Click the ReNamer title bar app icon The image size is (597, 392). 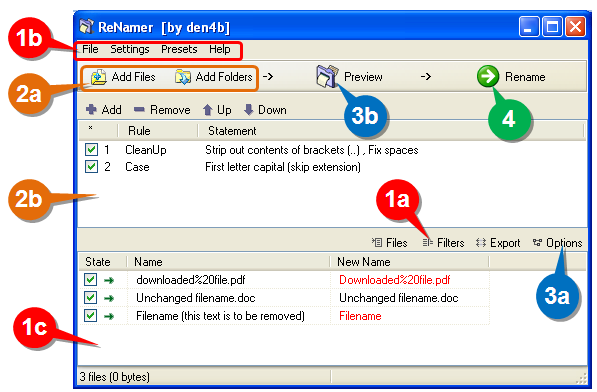coord(87,27)
